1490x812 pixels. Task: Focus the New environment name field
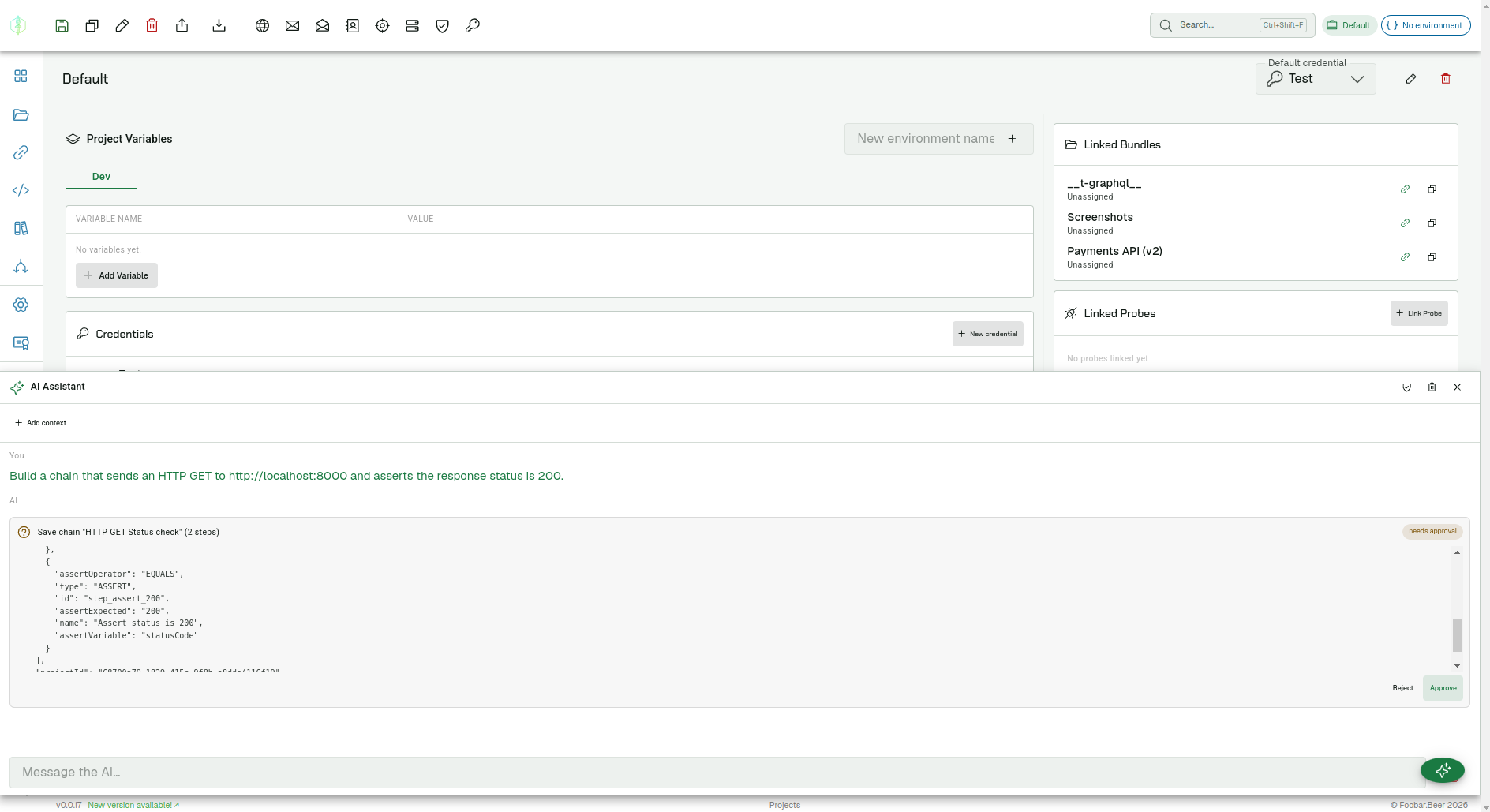click(x=926, y=139)
